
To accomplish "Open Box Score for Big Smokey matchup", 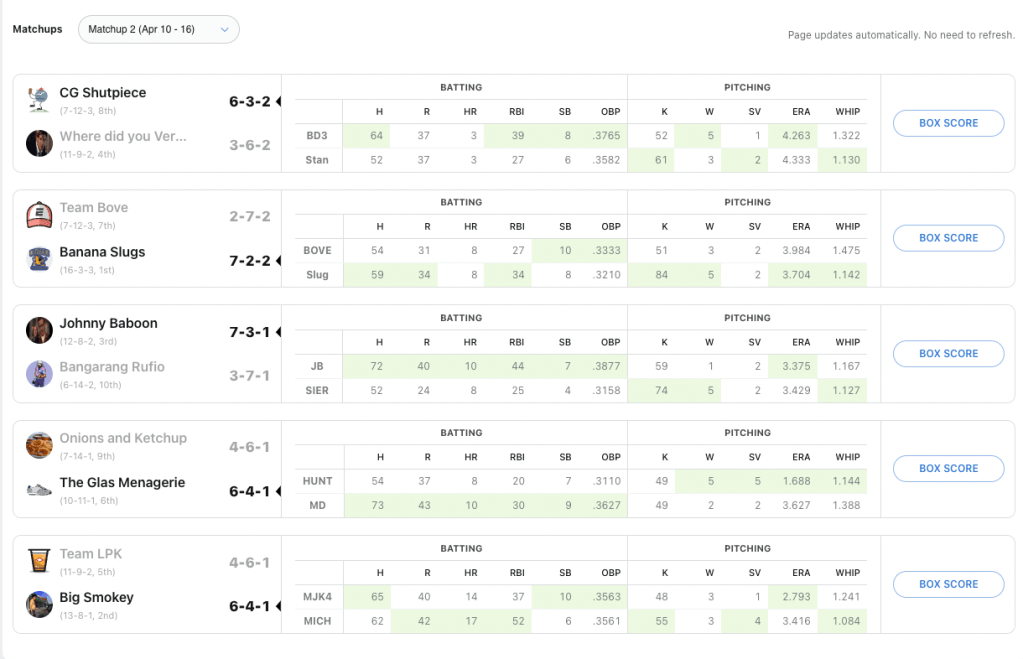I will (948, 584).
